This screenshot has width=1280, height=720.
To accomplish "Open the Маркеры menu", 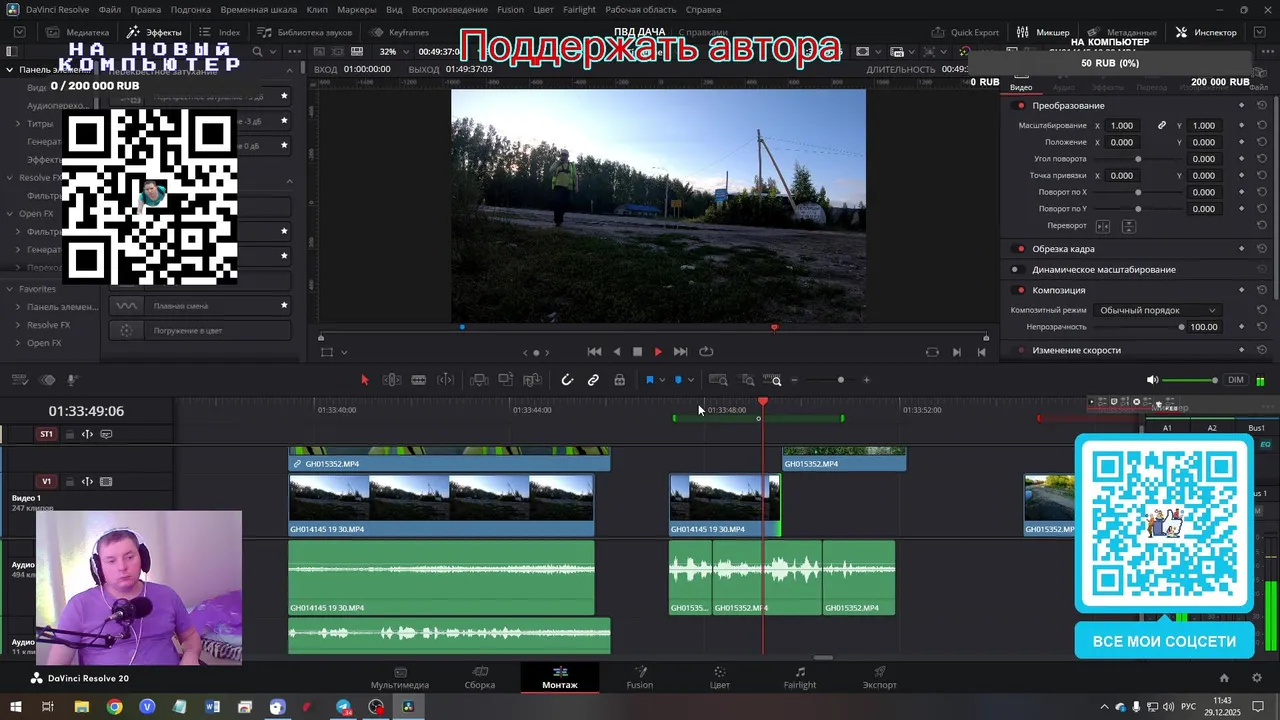I will 357,9.
